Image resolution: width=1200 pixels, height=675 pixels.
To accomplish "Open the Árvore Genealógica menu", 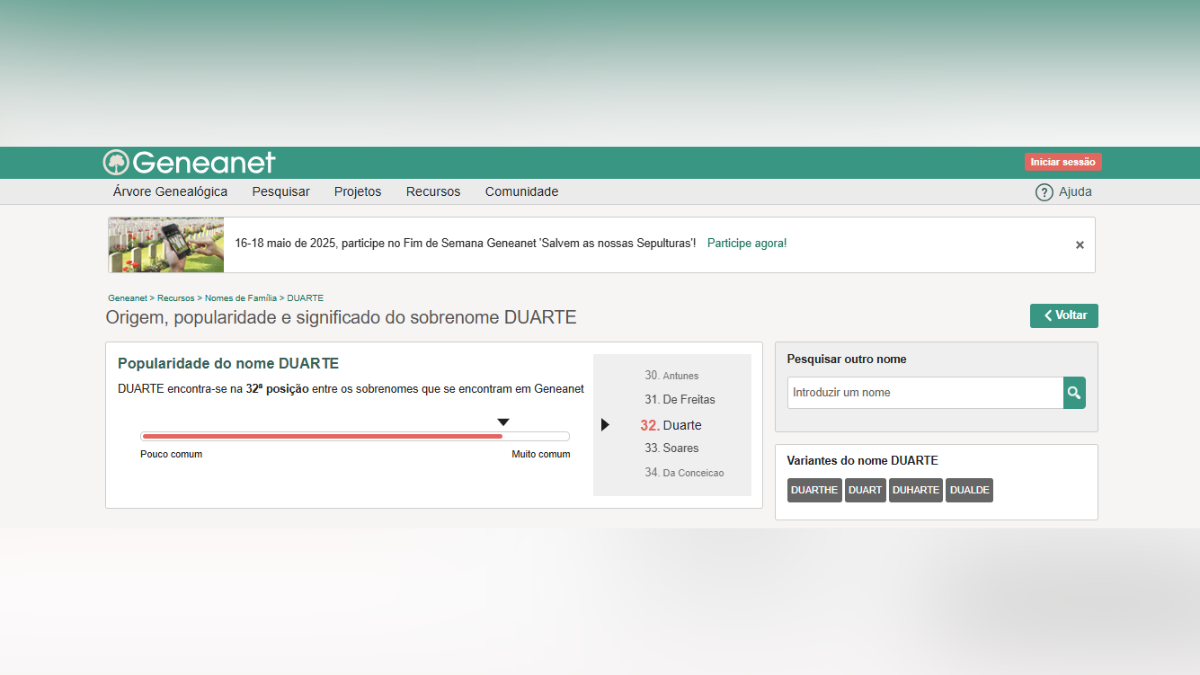I will [x=170, y=192].
